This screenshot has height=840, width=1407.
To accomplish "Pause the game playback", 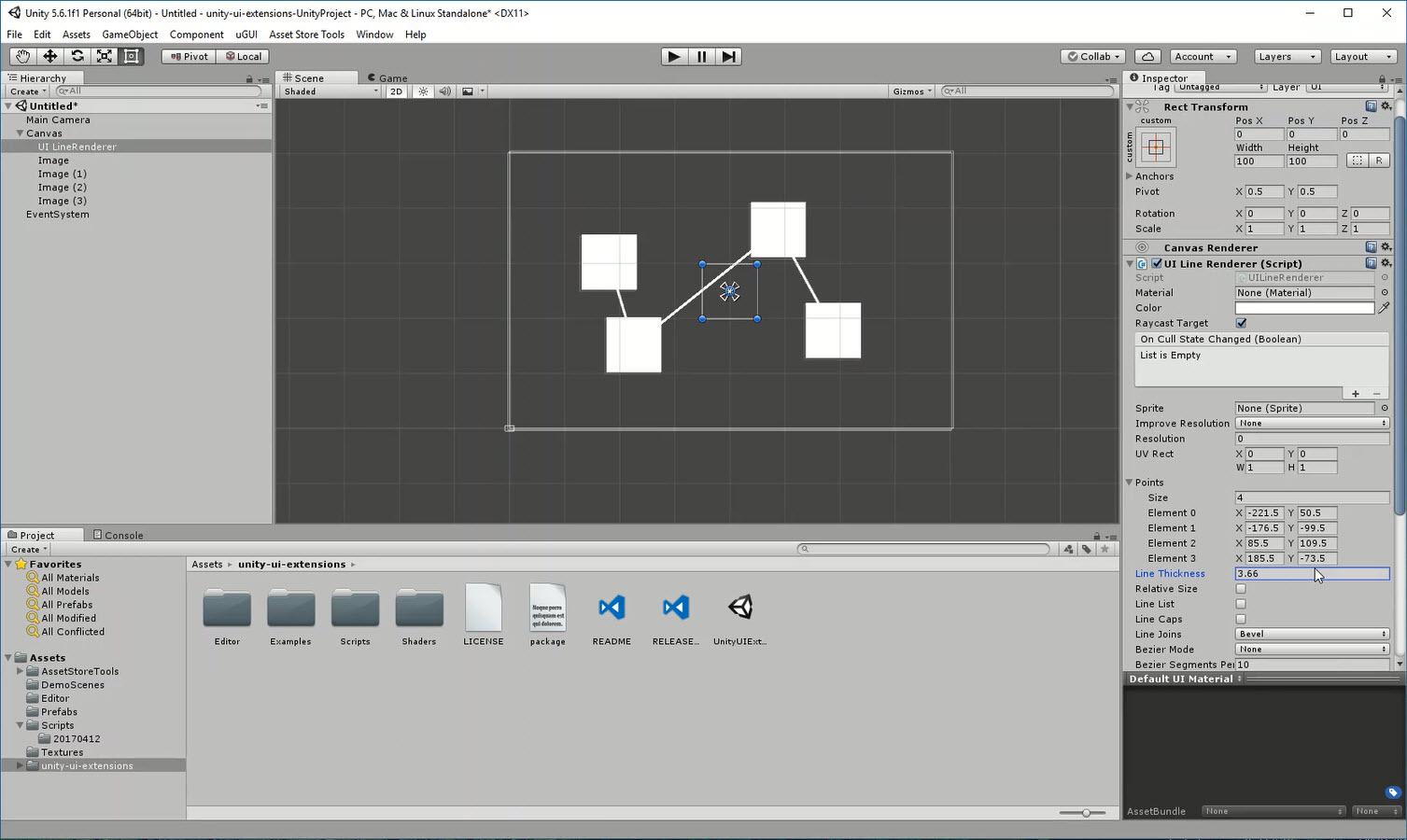I will [701, 57].
